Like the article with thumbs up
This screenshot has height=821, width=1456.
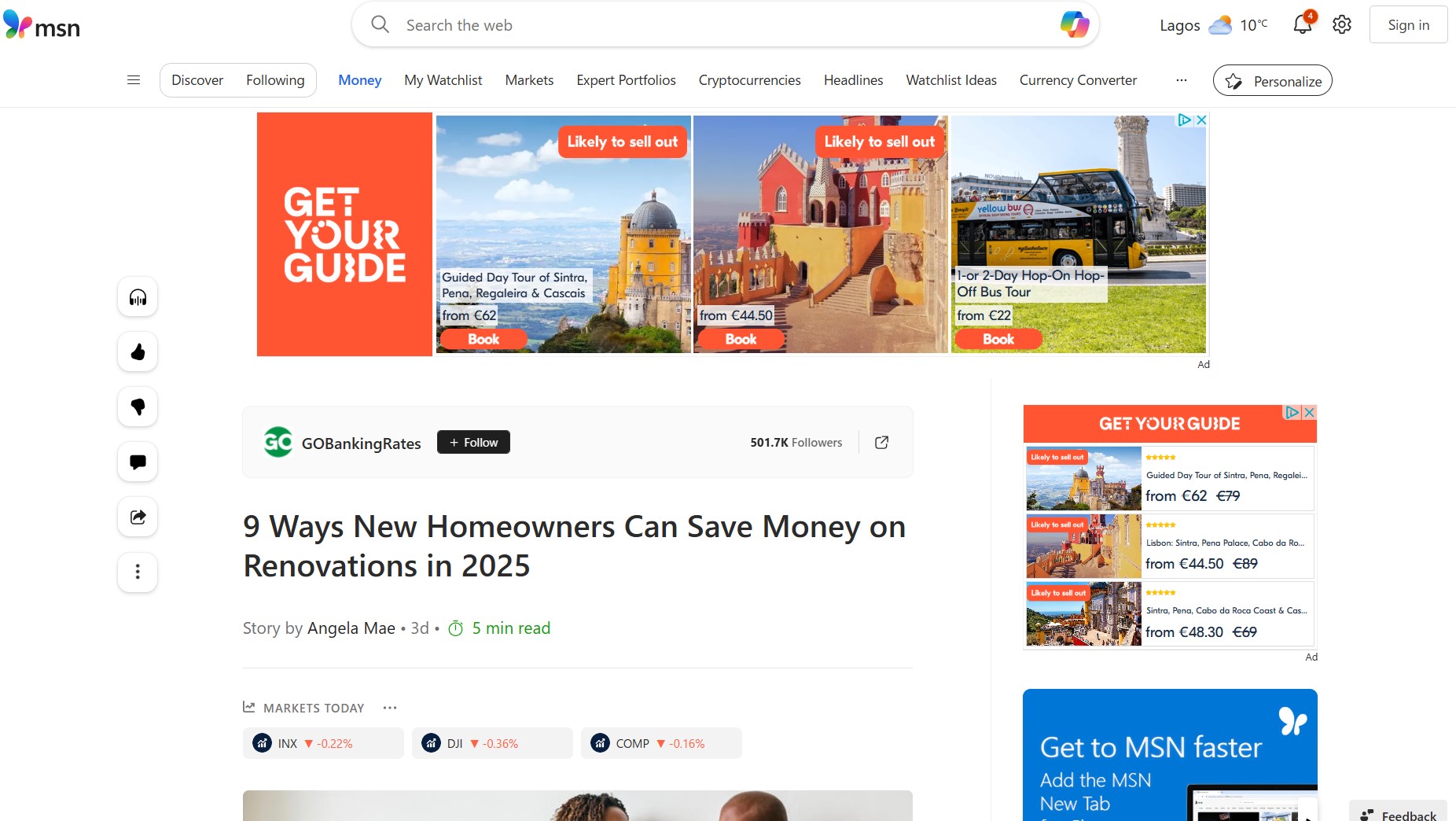point(138,352)
